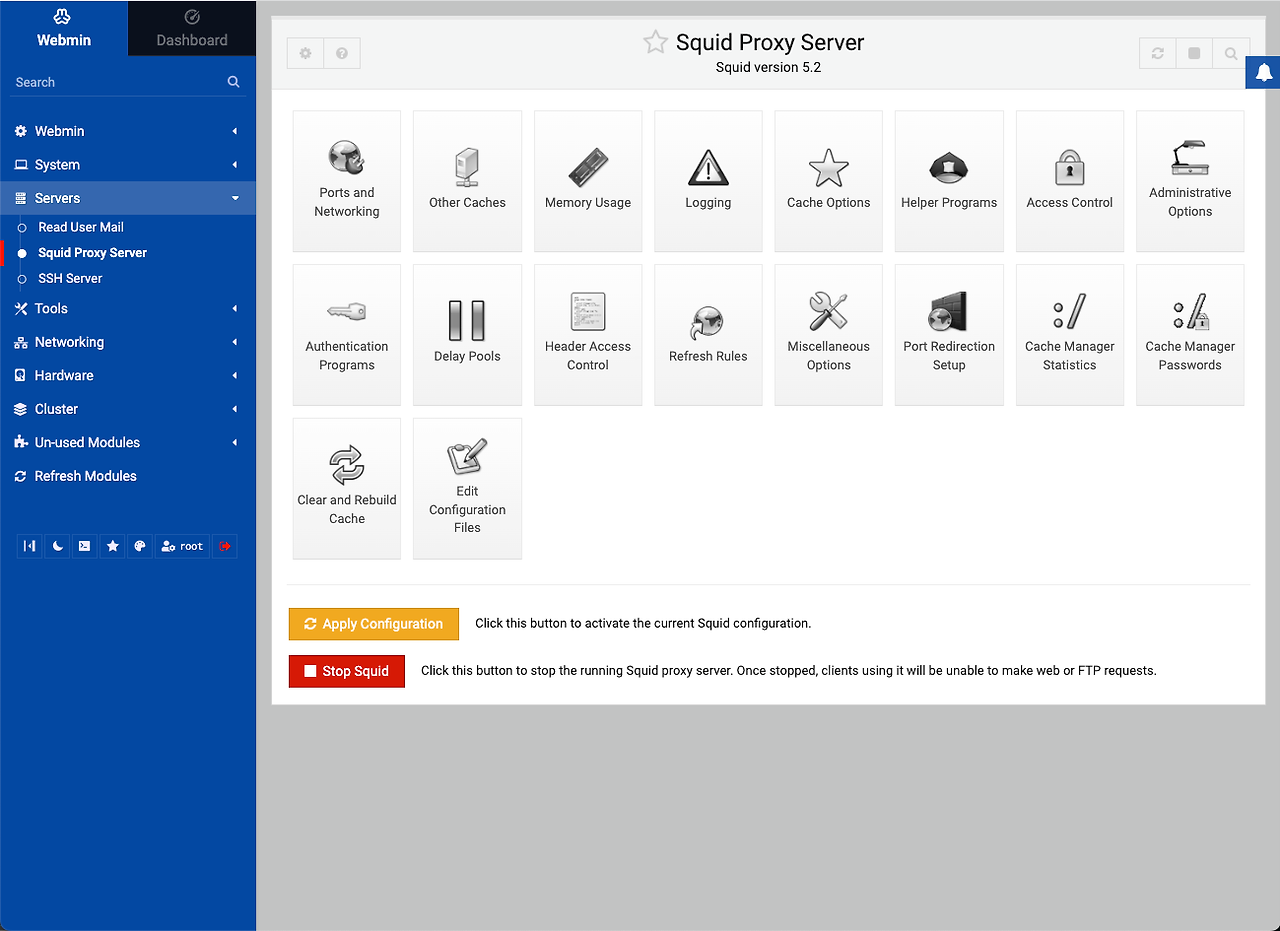Open Administrative Options
Screen dimensions: 1280x931
tap(1190, 181)
